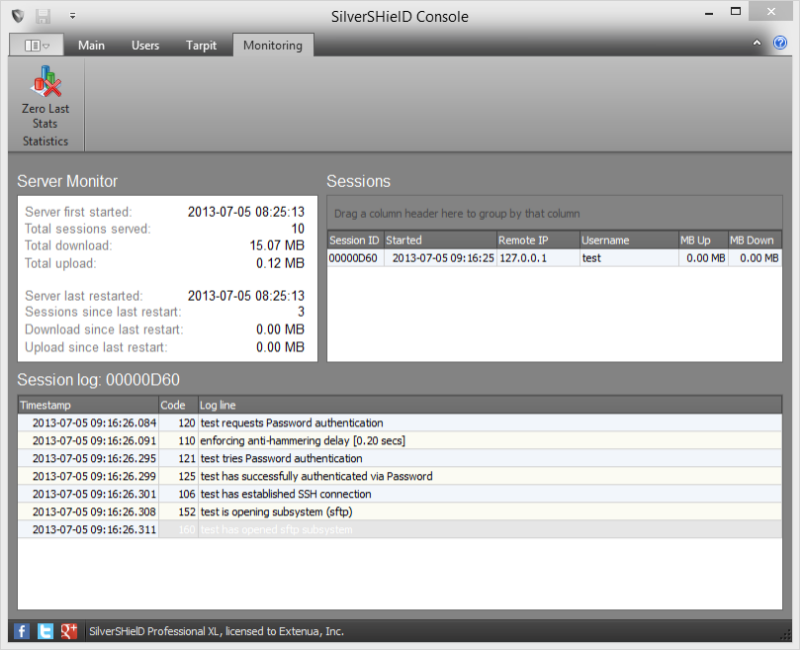Open the application menu dropdown button
This screenshot has width=800, height=650.
pyautogui.click(x=37, y=45)
